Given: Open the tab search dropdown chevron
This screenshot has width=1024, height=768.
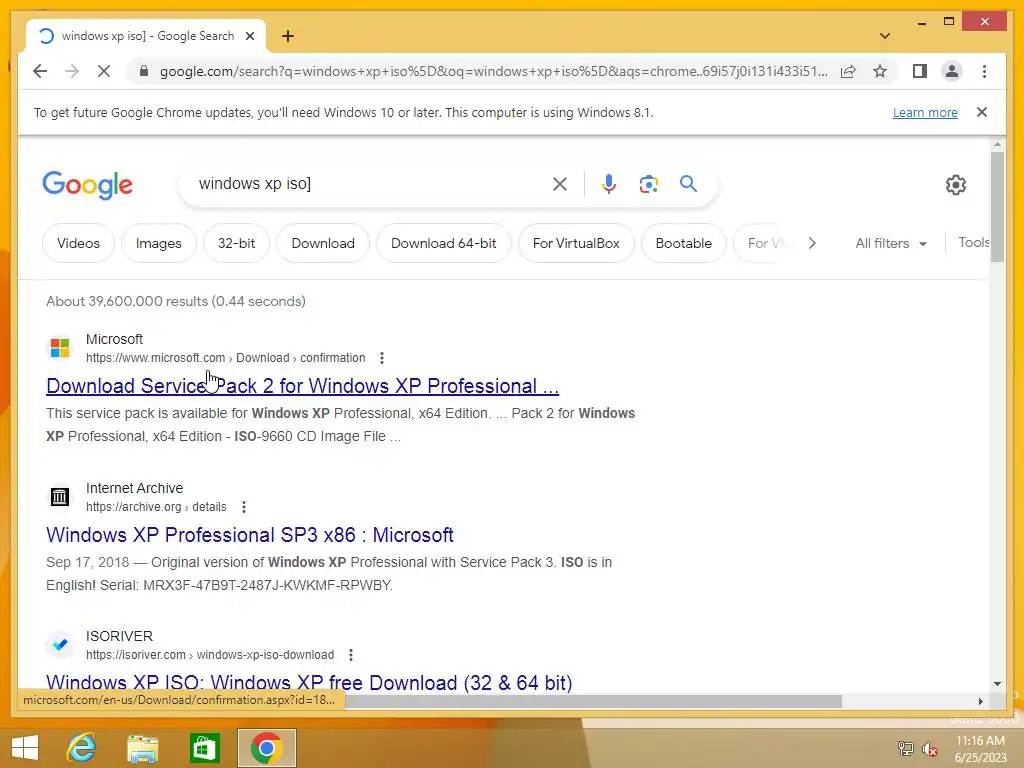Looking at the screenshot, I should pos(885,36).
